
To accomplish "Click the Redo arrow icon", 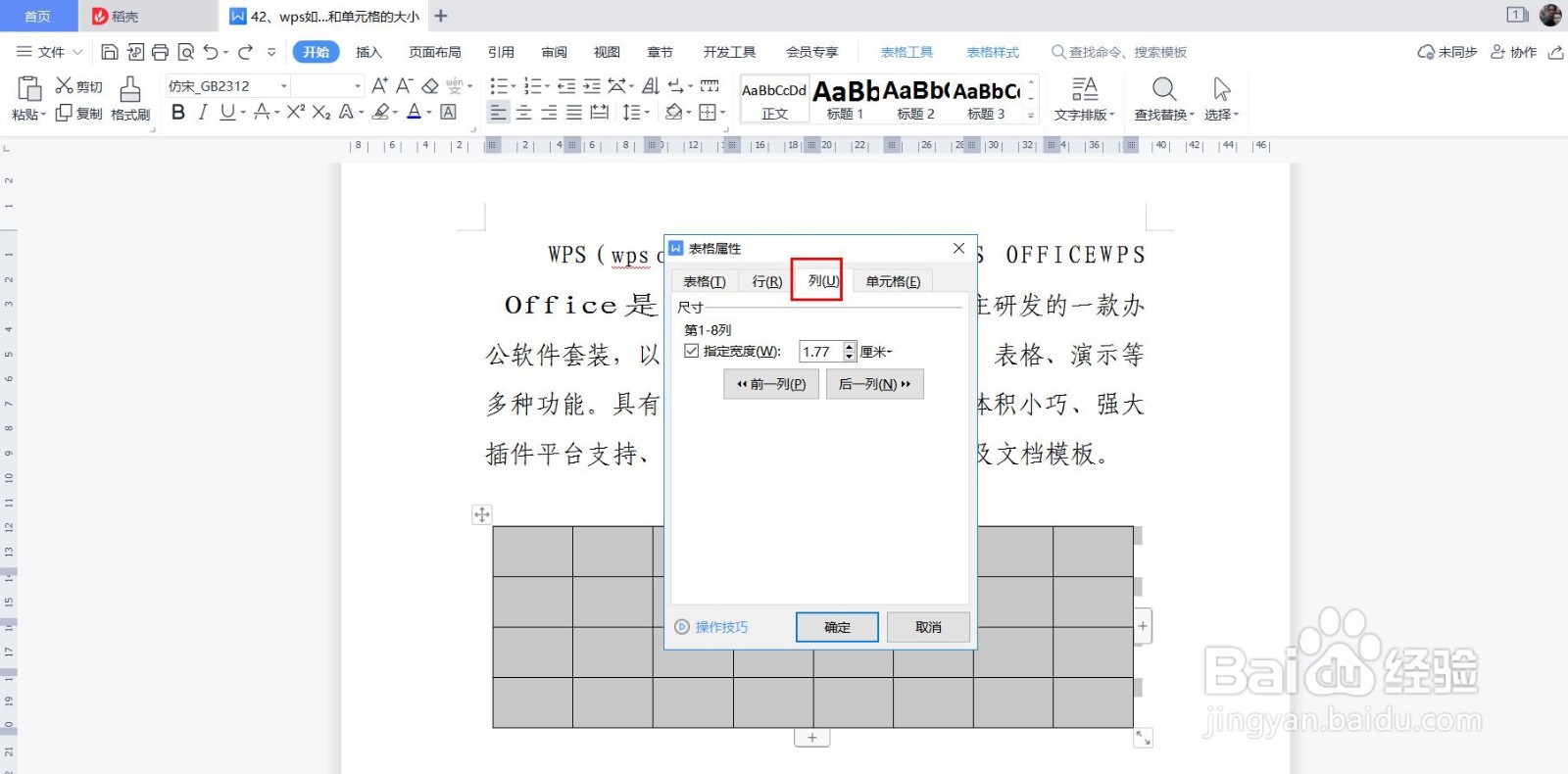I will [245, 52].
